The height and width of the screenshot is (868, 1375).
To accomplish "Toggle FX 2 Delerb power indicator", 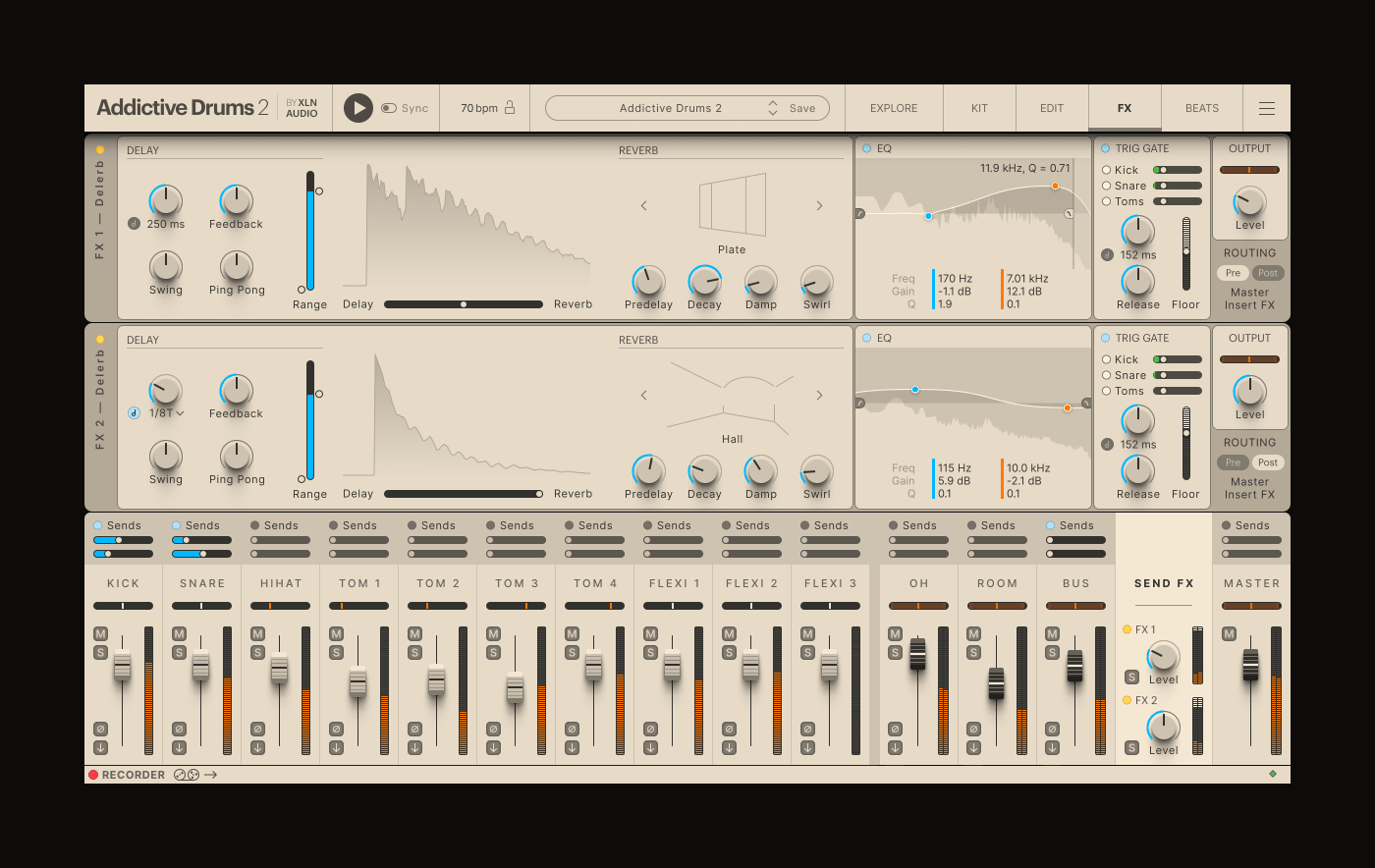I will pos(99,340).
